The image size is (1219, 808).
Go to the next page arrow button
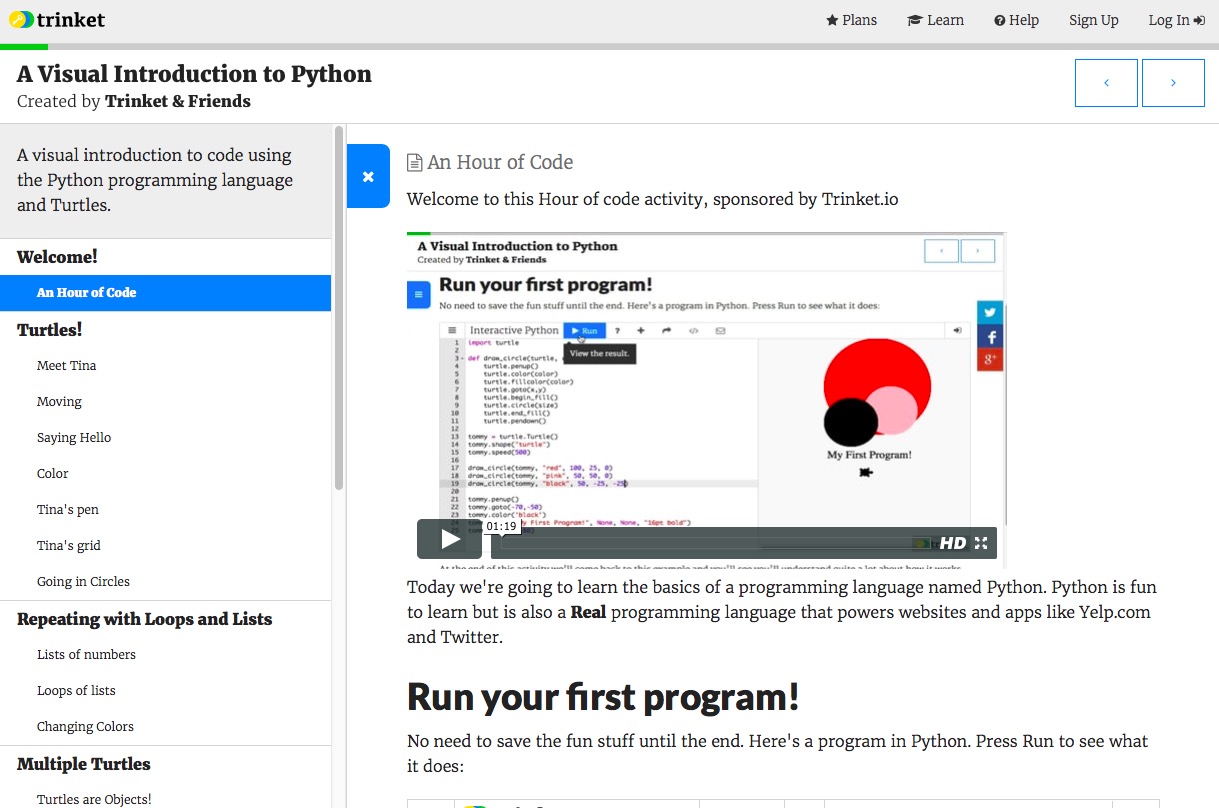click(x=1173, y=83)
